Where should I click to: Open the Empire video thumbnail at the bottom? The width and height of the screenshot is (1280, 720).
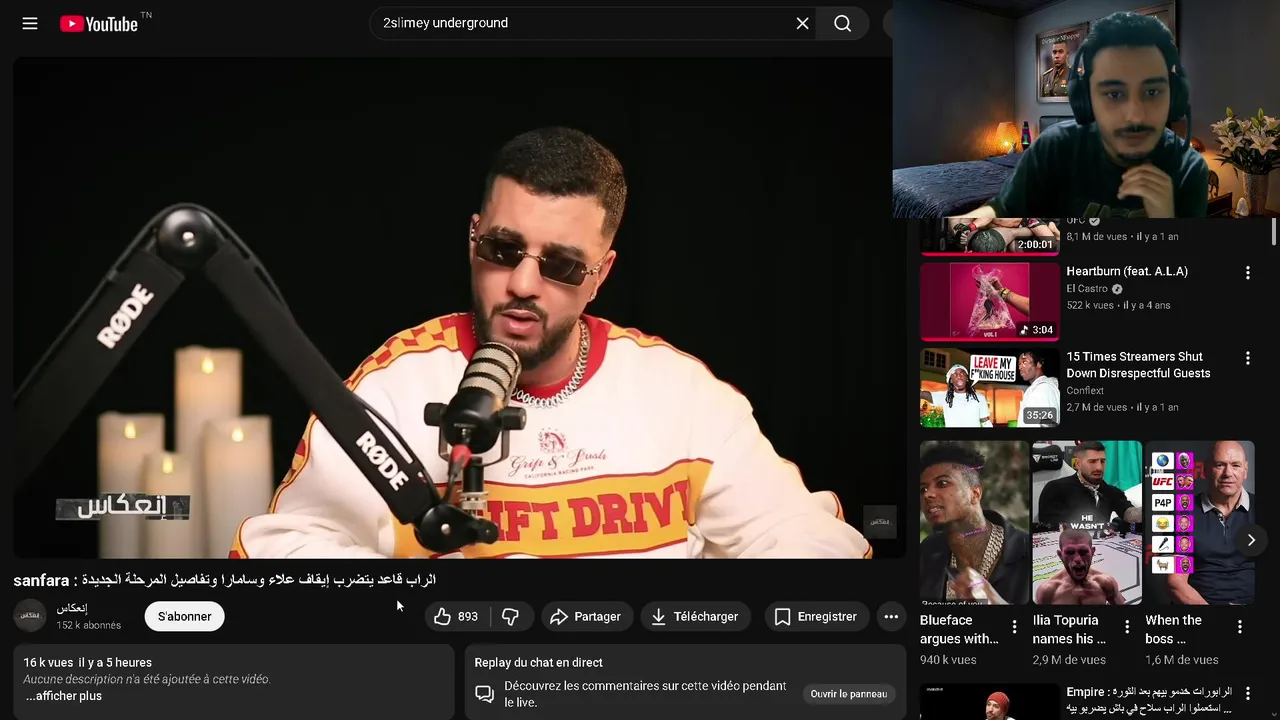[989, 702]
